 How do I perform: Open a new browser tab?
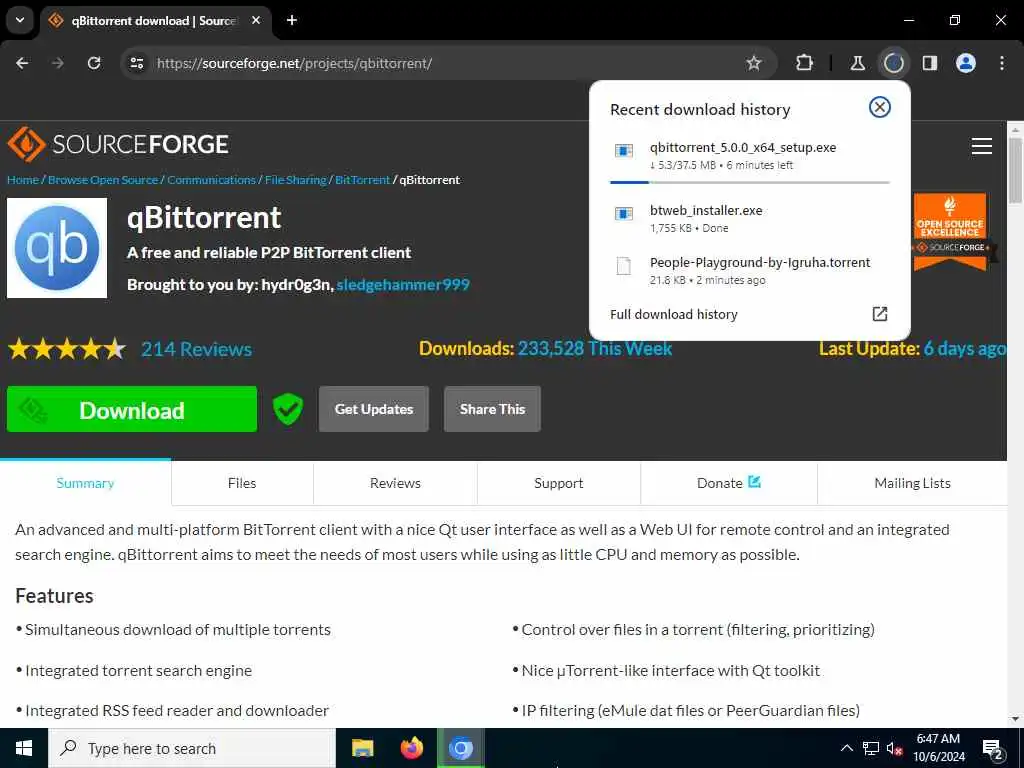click(x=292, y=20)
